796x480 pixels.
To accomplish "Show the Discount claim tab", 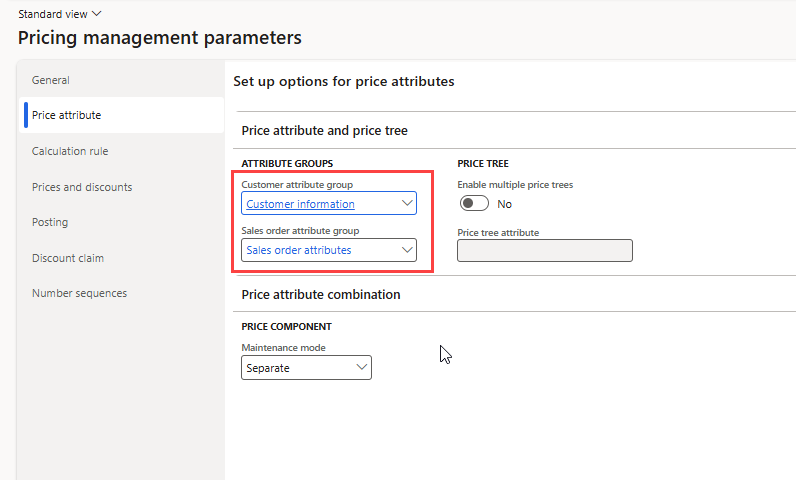I will point(68,258).
